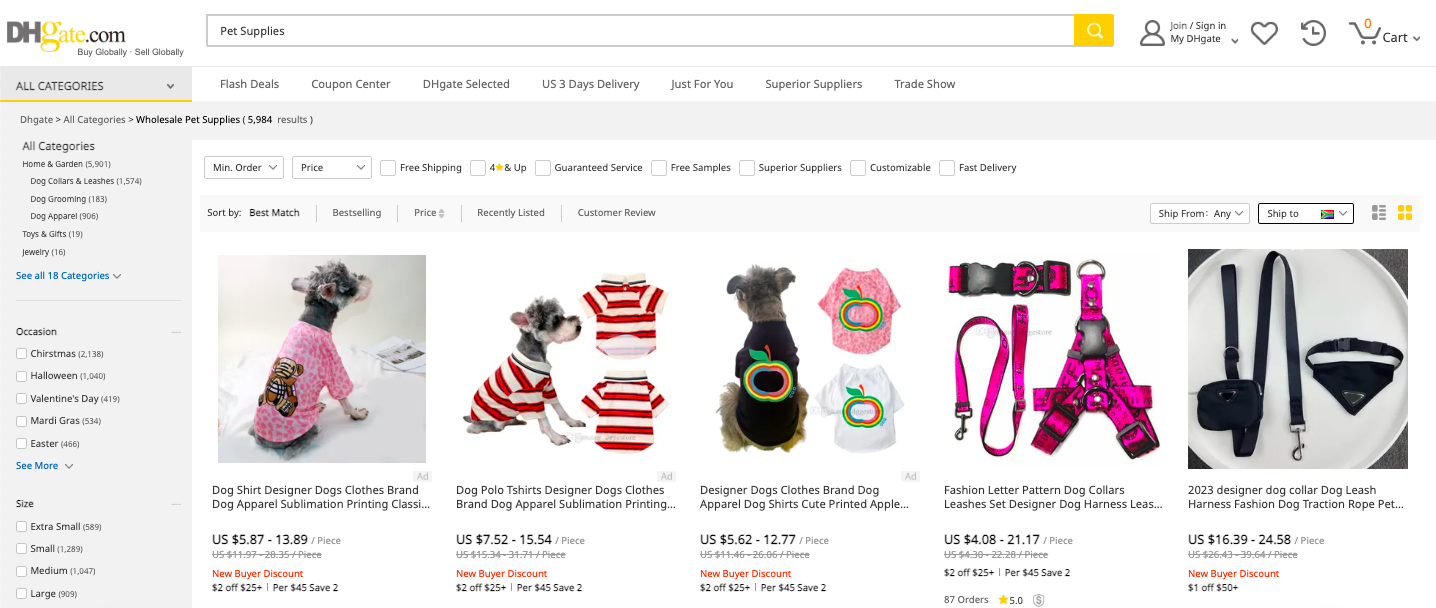Image resolution: width=1436 pixels, height=608 pixels.
Task: Open the Coupon Center menu item
Action: (x=351, y=84)
